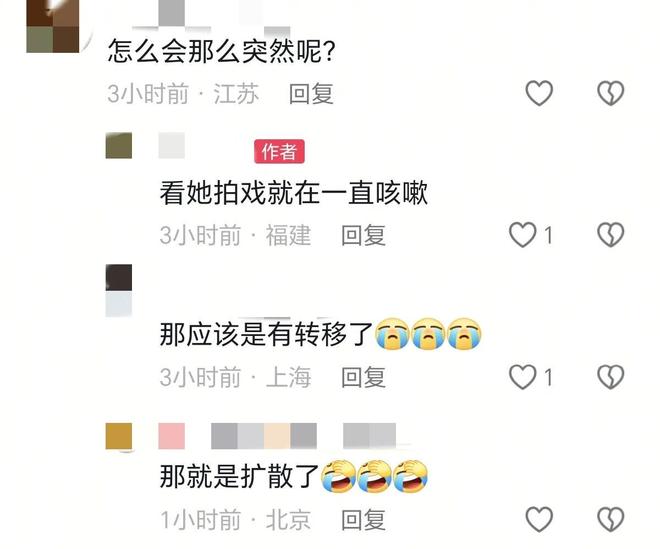Like the author's reply about coughing
Screen dimensions: 660x549
pyautogui.click(x=523, y=235)
